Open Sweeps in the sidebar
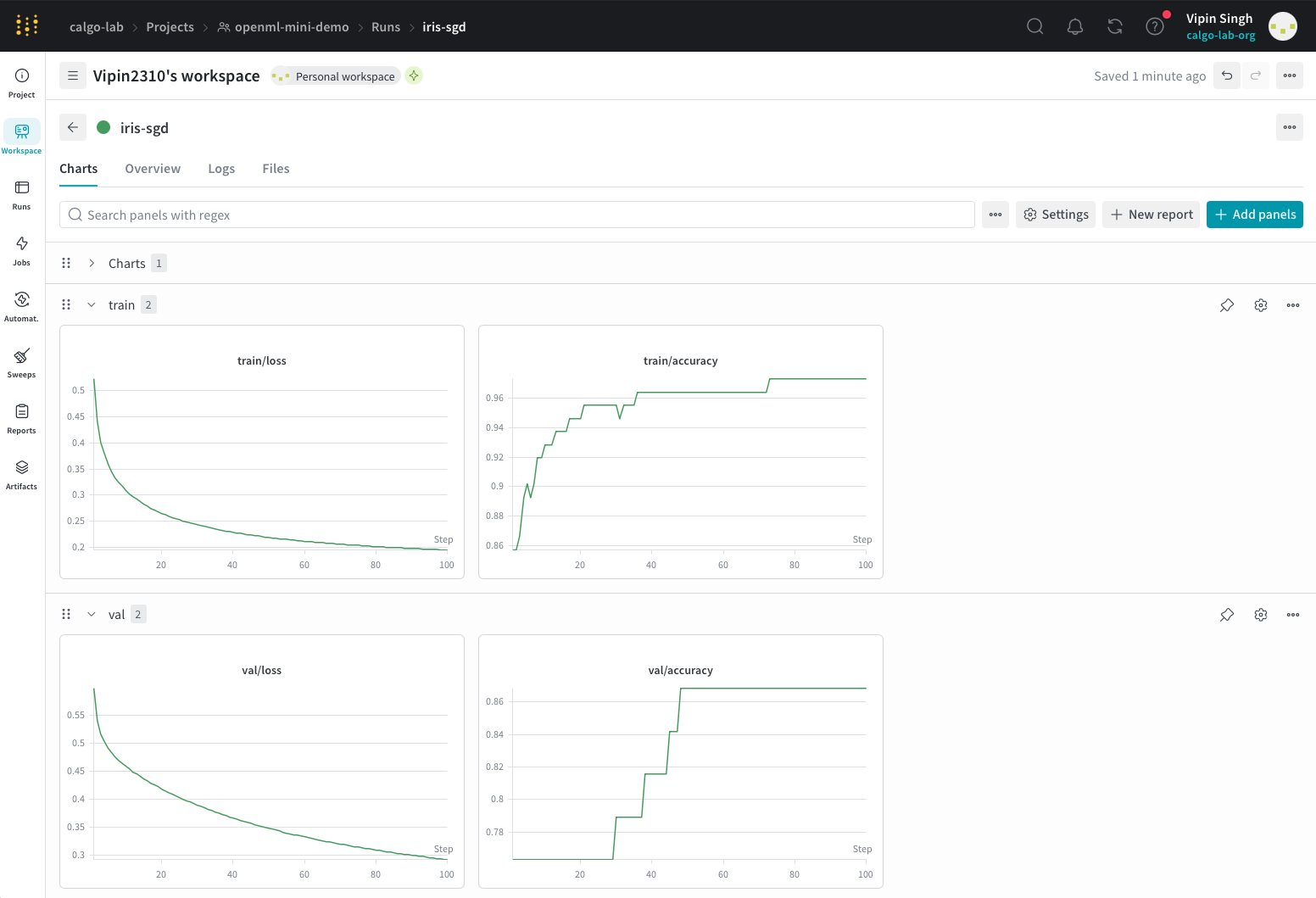Screen dimensions: 1316x898 22,363
